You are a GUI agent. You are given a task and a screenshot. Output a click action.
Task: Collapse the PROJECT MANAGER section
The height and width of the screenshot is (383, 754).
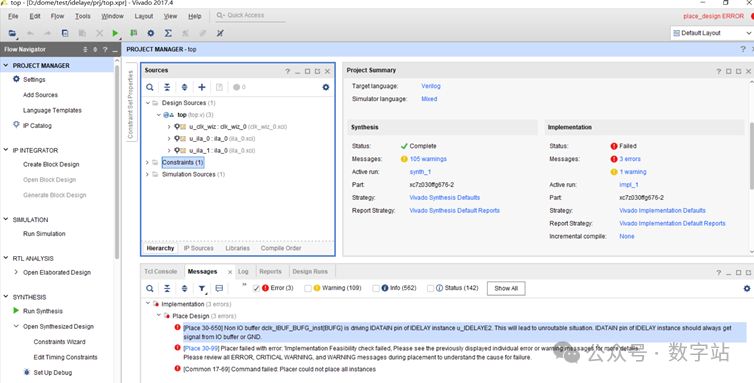[x=6, y=65]
